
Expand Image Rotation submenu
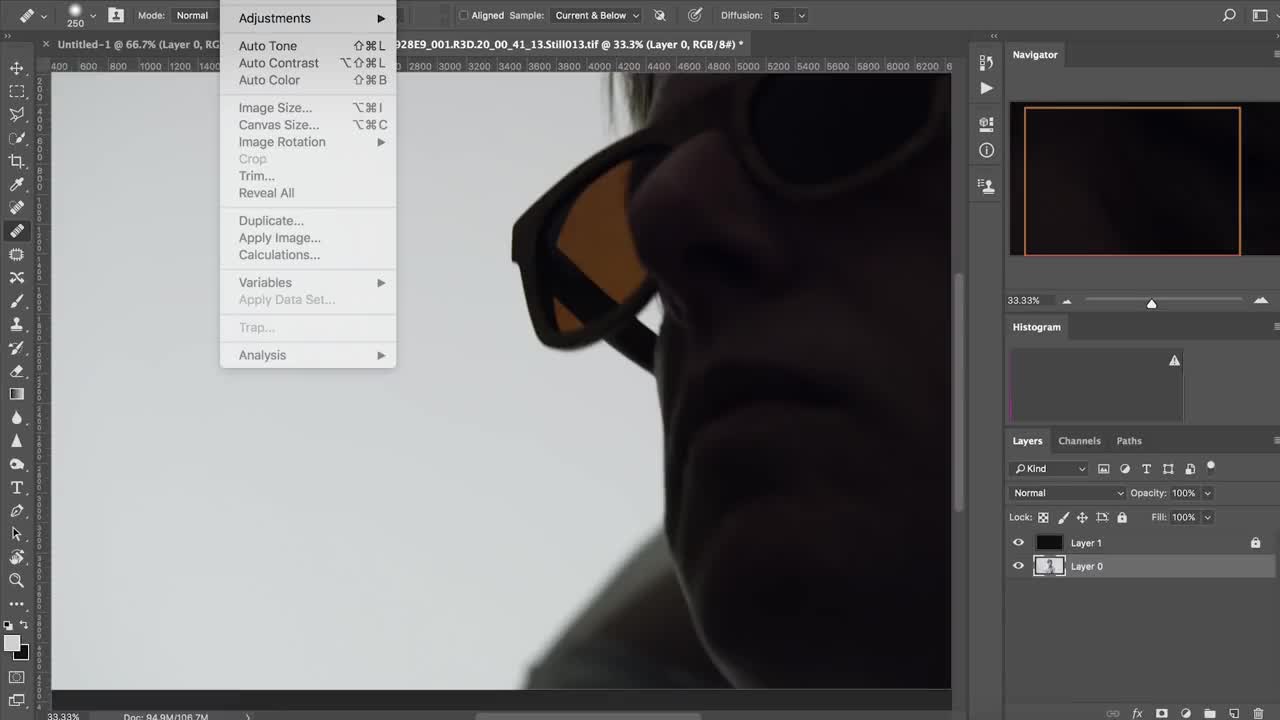(x=308, y=142)
